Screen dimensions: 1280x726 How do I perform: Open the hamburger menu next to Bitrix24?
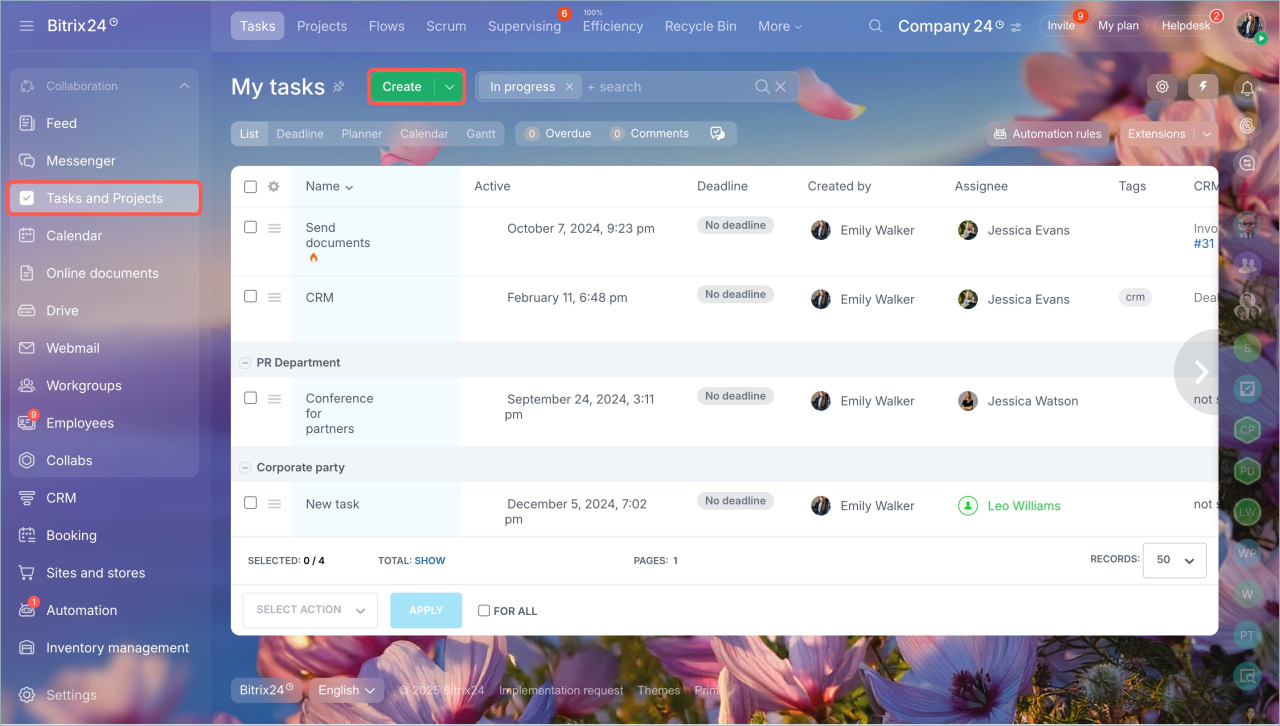(x=27, y=25)
